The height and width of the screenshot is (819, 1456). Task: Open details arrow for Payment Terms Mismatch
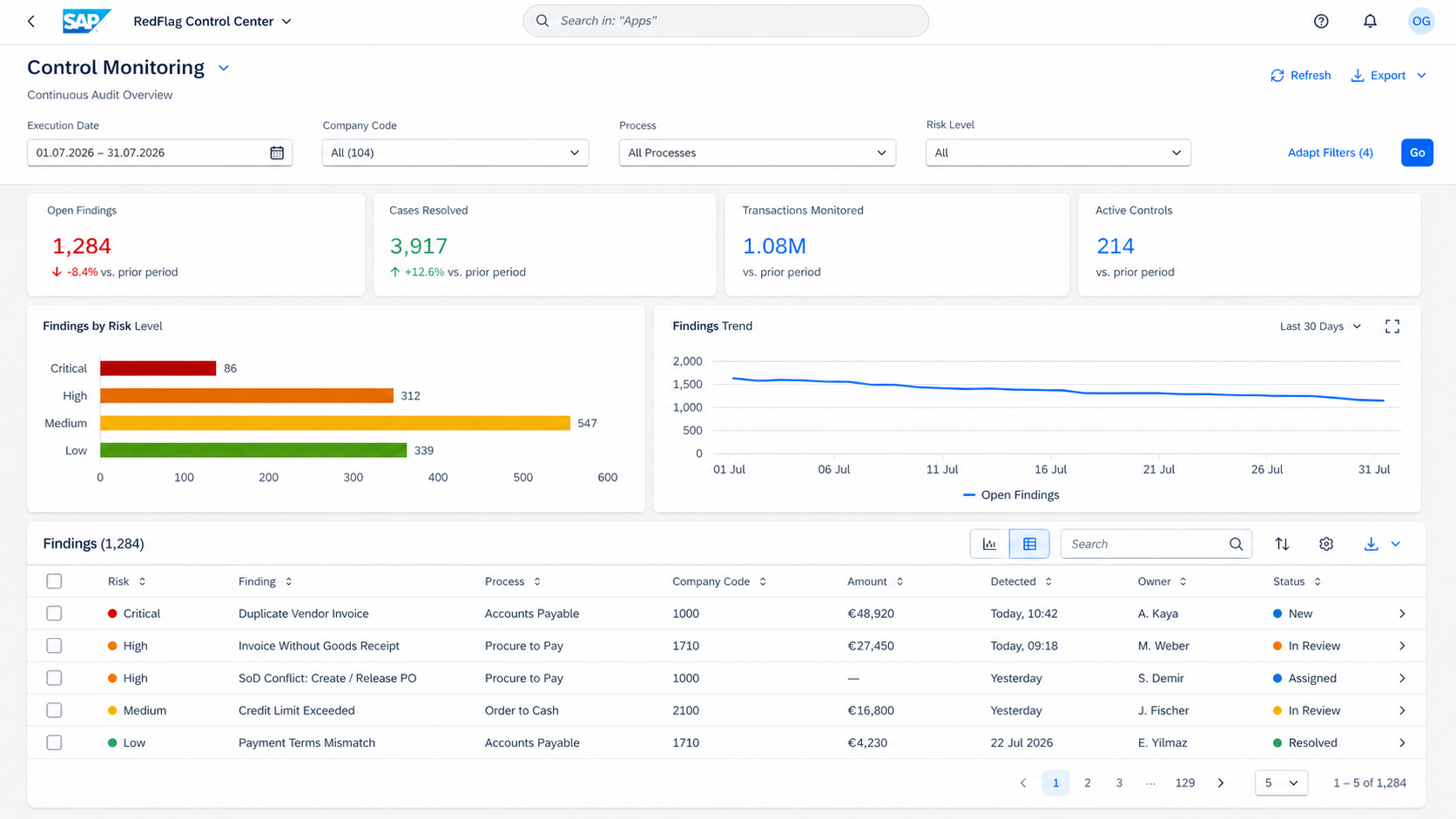point(1402,742)
